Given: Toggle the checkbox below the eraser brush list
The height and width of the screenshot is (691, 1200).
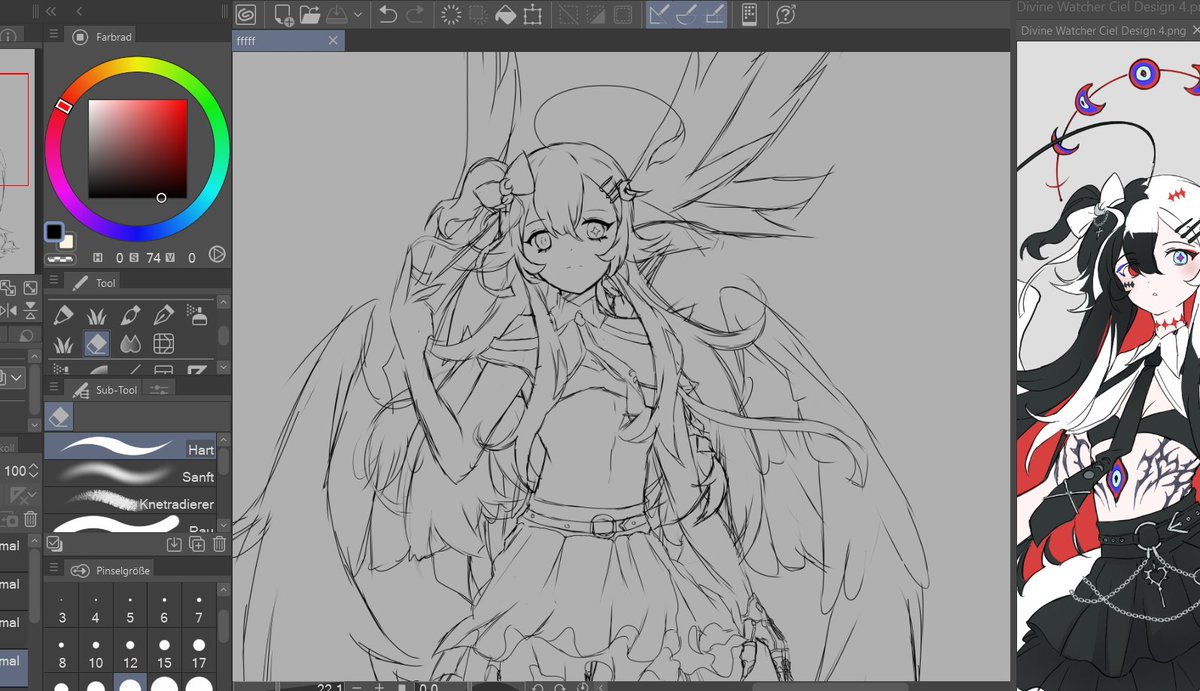Looking at the screenshot, I should tap(53, 543).
